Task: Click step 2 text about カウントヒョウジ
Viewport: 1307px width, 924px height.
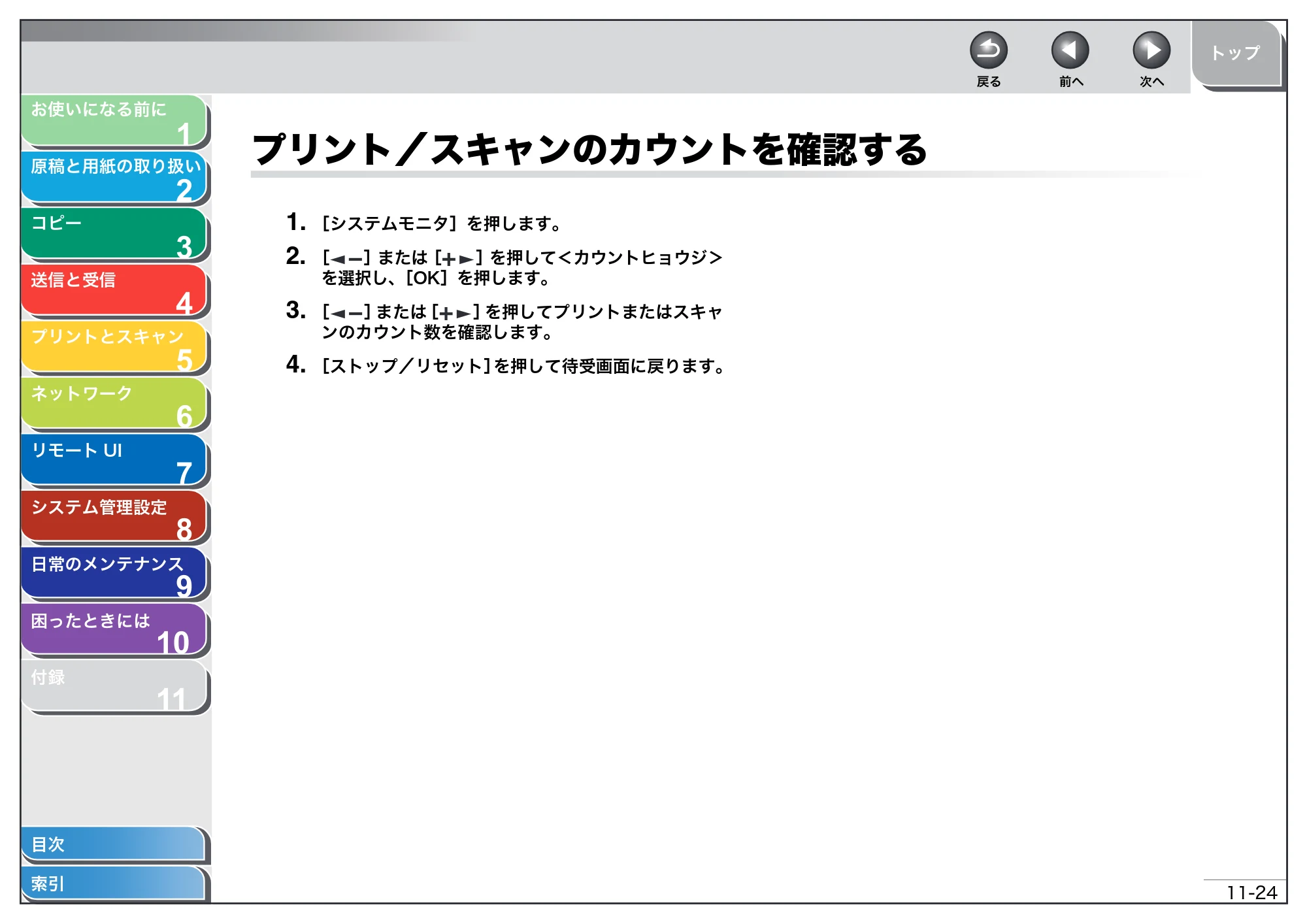Action: (521, 267)
